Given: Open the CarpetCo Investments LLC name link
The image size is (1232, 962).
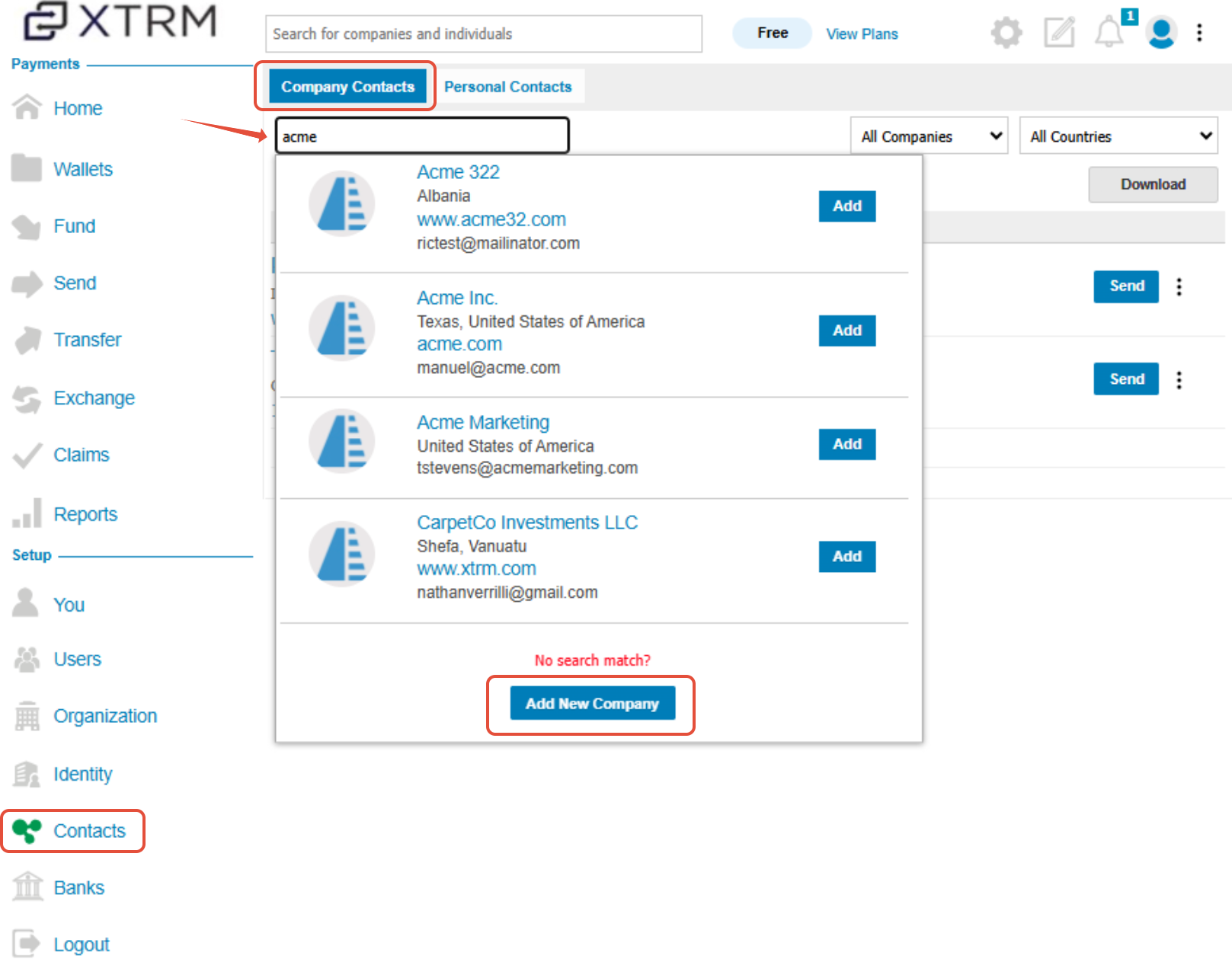Looking at the screenshot, I should point(527,523).
